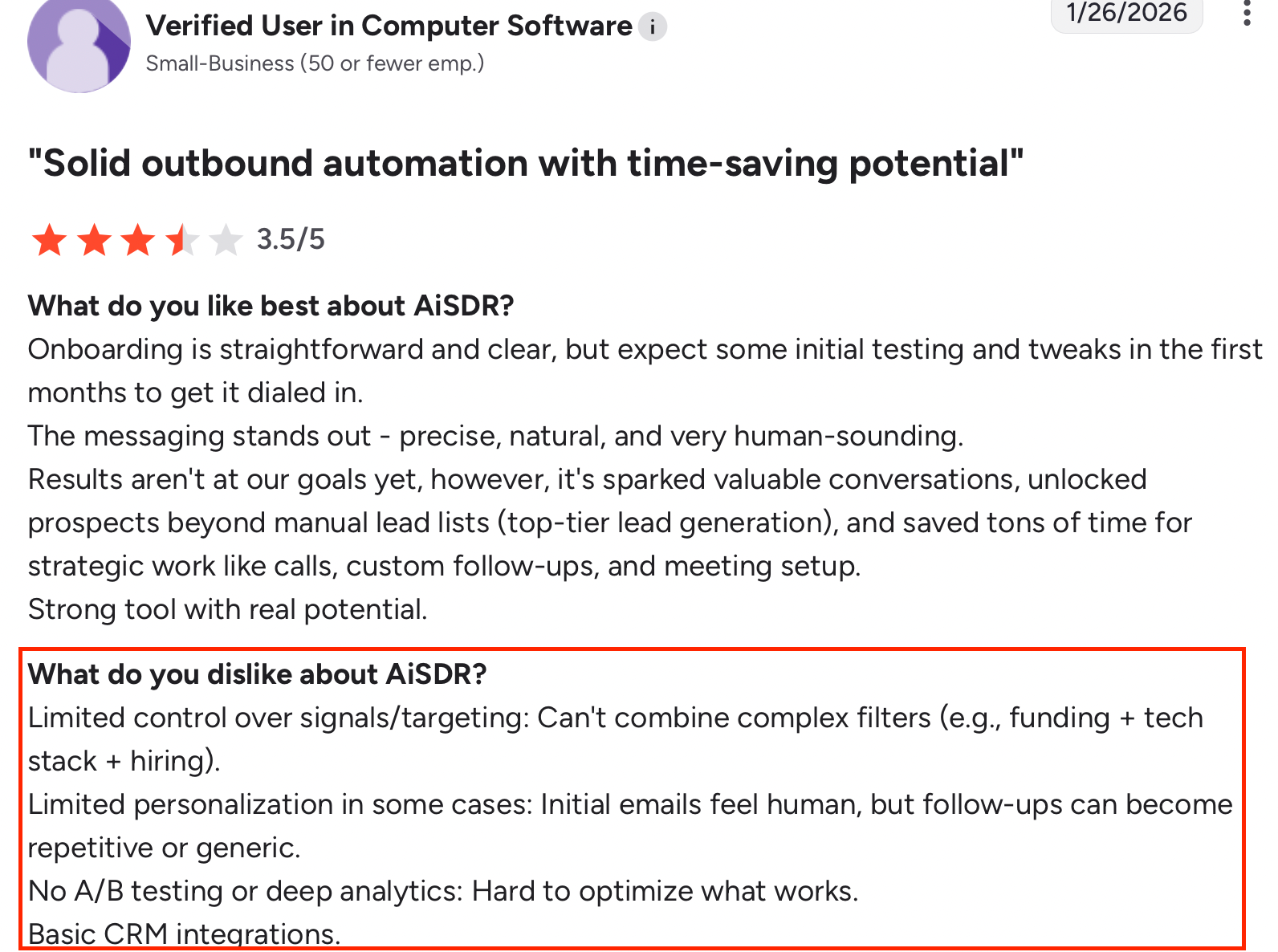The image size is (1278, 952).
Task: Click the 3.5/5 rating value
Action: 291,238
